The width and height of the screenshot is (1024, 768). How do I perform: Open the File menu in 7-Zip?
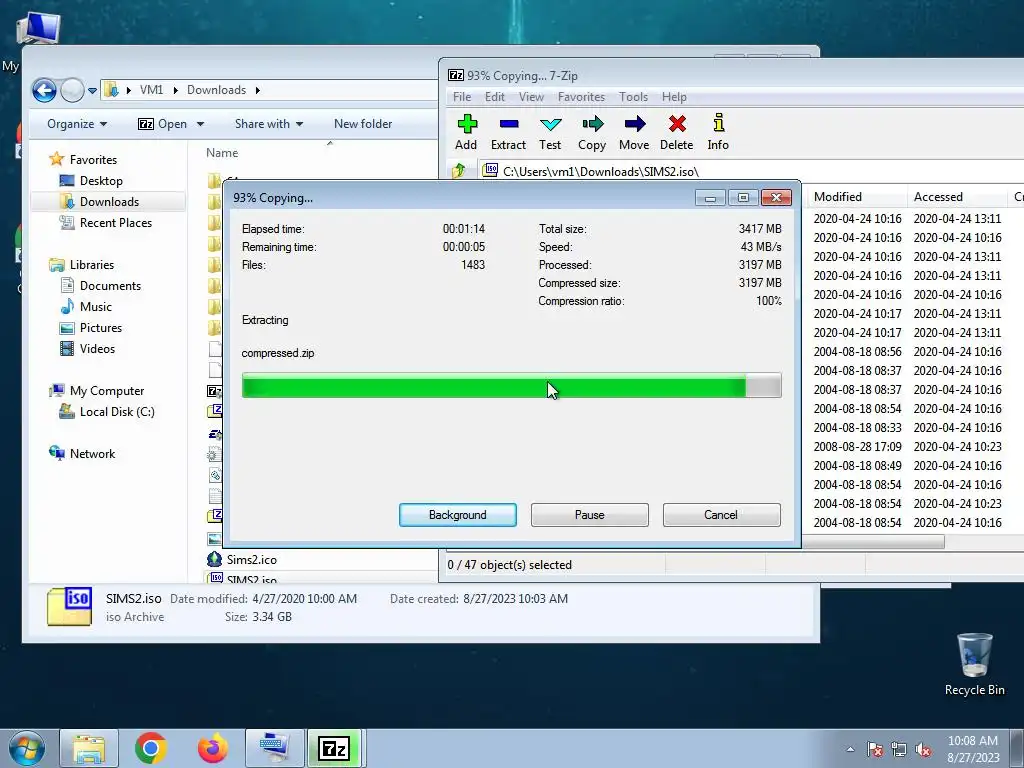click(462, 97)
